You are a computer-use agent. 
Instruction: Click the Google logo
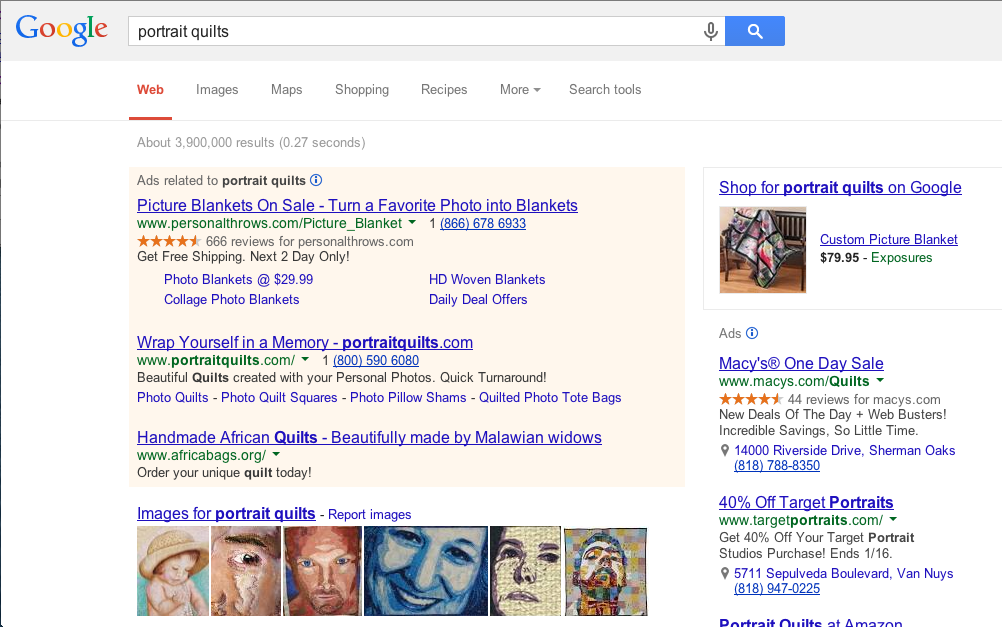point(62,30)
